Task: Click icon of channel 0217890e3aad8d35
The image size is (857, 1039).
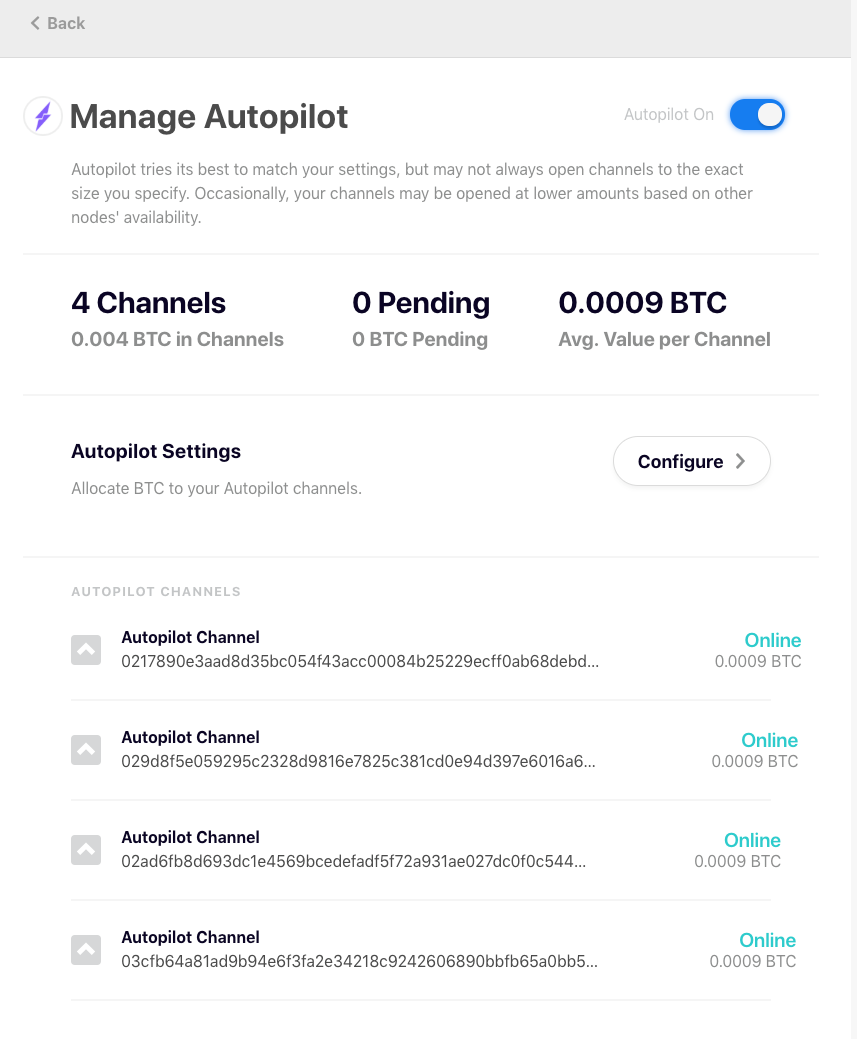Action: 86,650
